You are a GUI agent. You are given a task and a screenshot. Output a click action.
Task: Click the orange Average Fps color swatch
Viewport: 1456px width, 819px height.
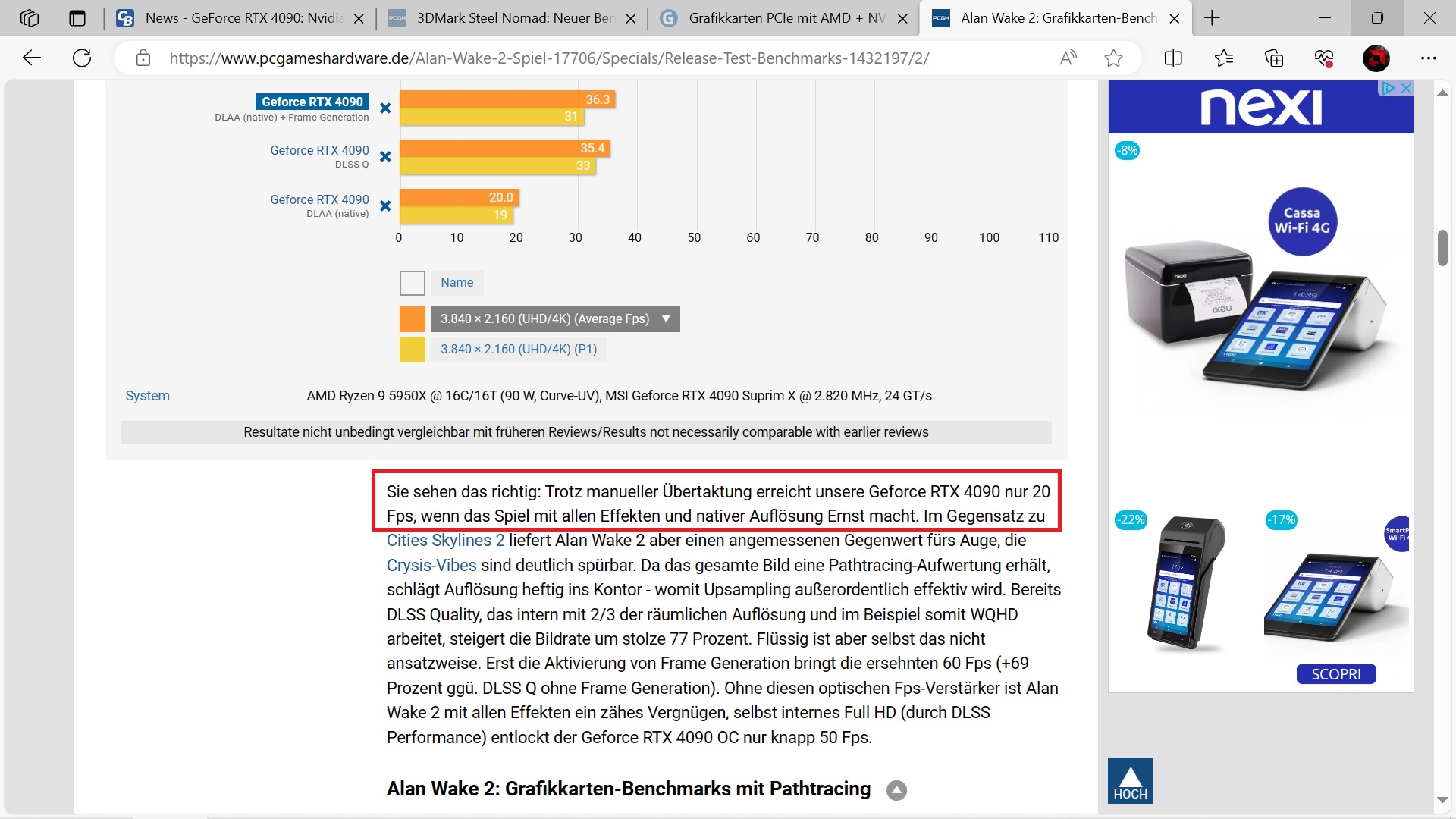click(413, 319)
